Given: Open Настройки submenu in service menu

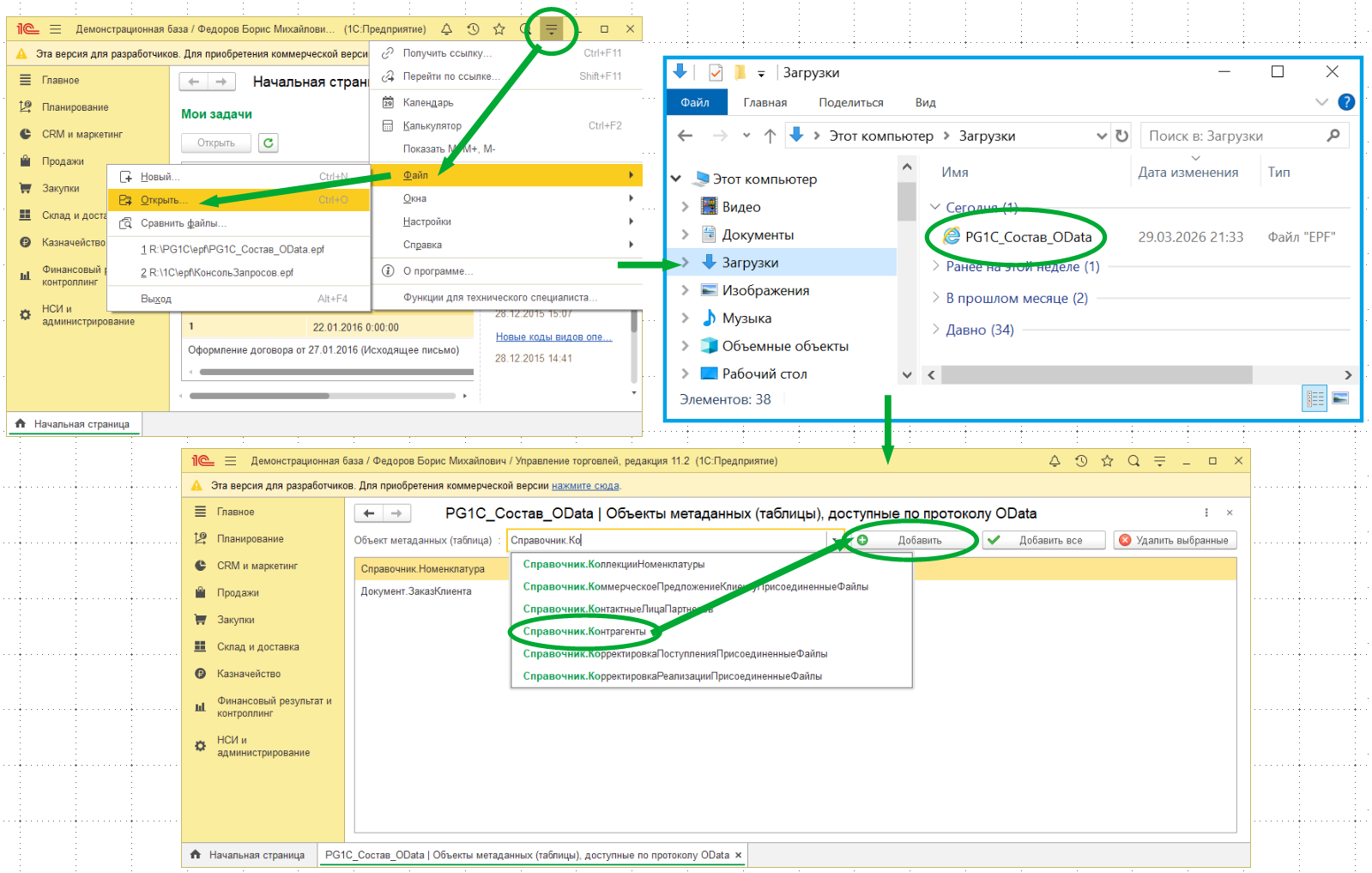Looking at the screenshot, I should [x=506, y=221].
